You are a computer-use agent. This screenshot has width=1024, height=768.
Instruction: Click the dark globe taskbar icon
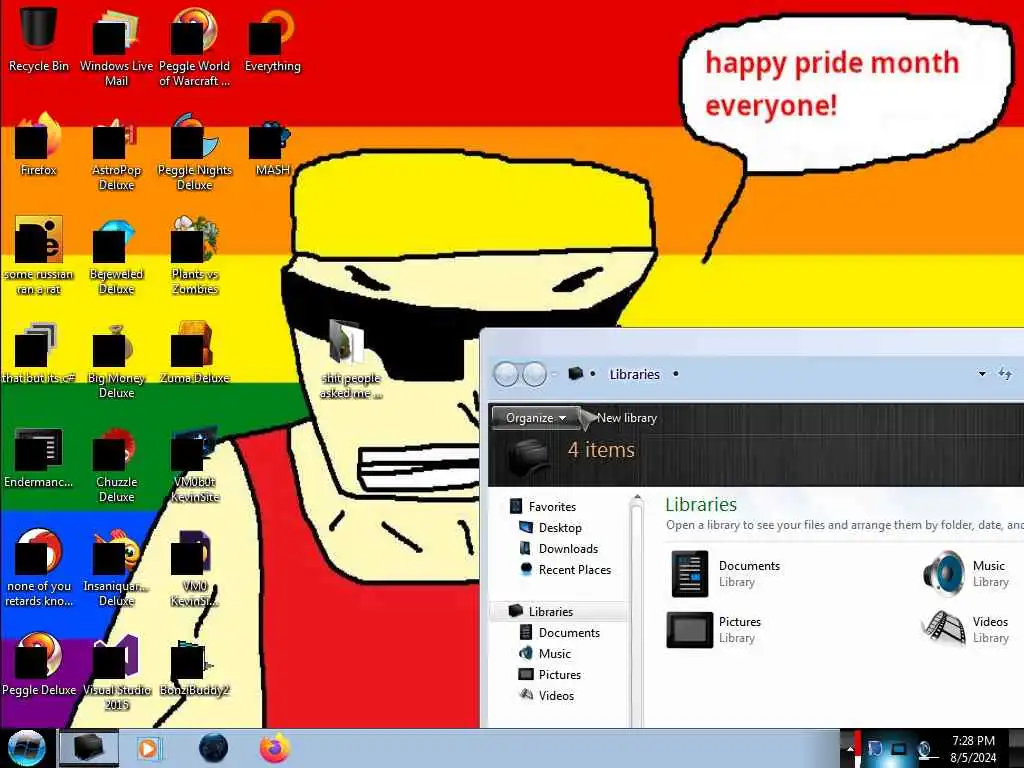pyautogui.click(x=214, y=748)
